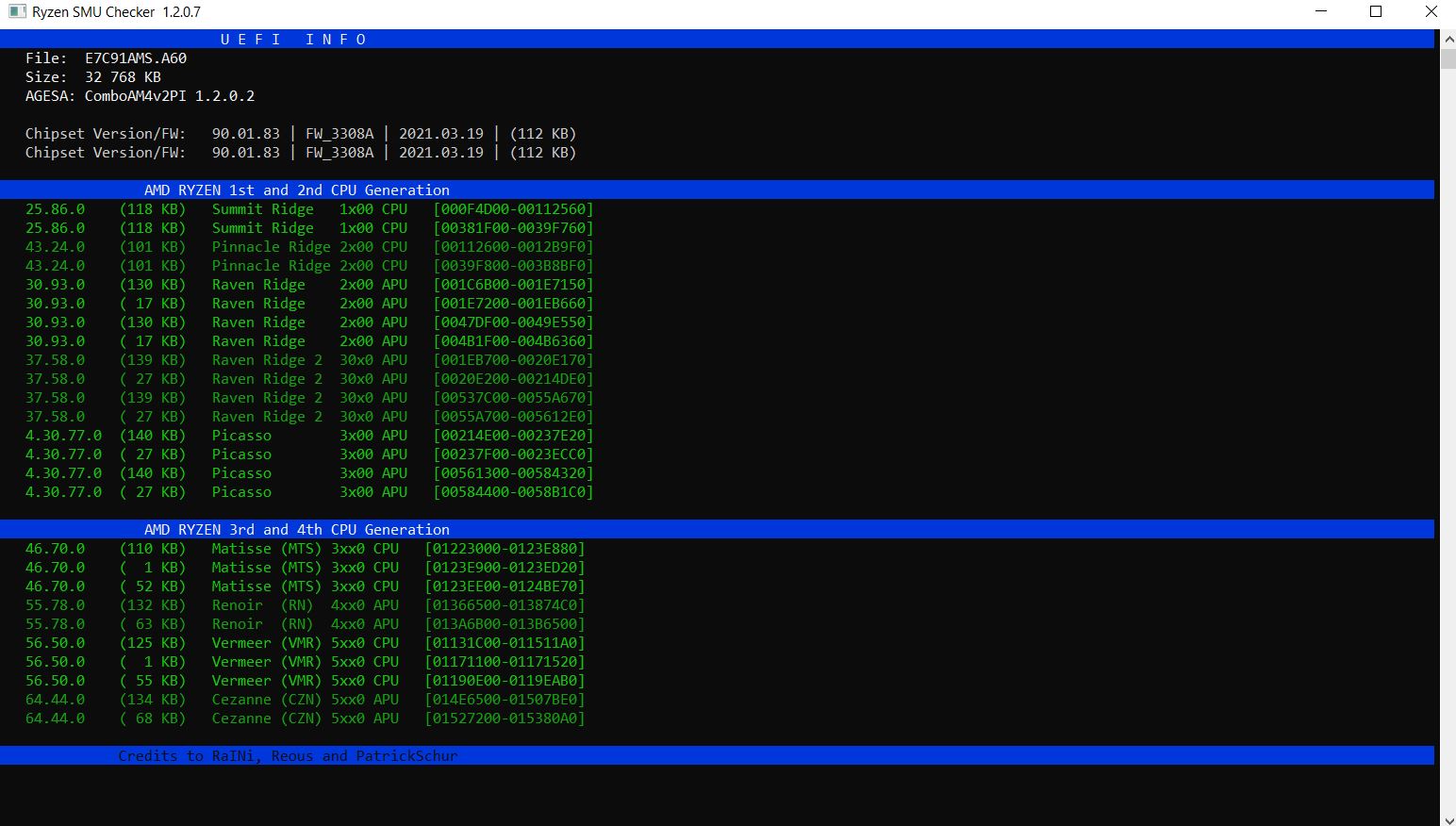This screenshot has width=1456, height=826.
Task: Select Summit Ridge address '[00381F00-0039F760]'
Action: (514, 228)
